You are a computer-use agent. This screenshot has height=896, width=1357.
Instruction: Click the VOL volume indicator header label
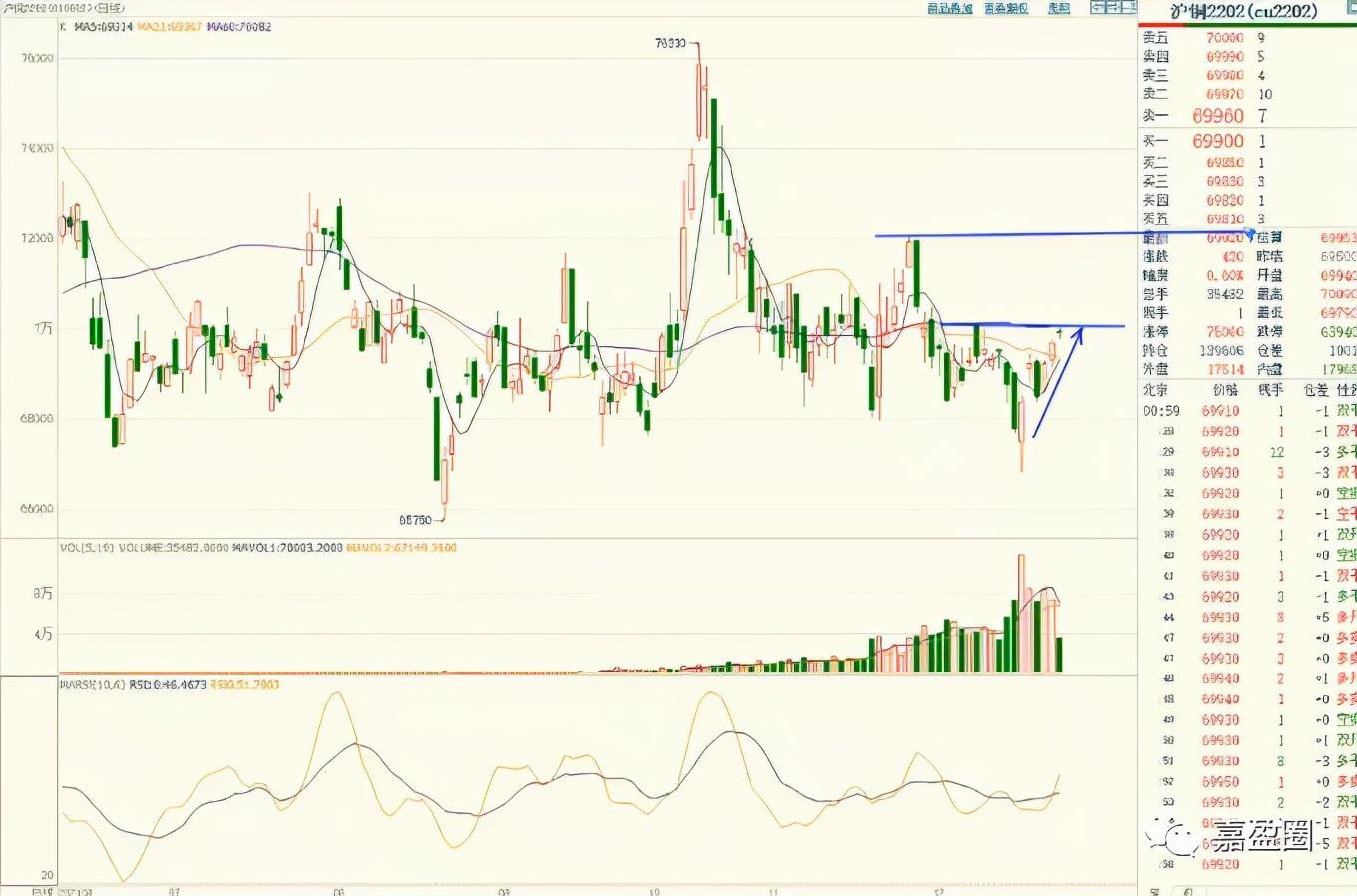tap(87, 548)
